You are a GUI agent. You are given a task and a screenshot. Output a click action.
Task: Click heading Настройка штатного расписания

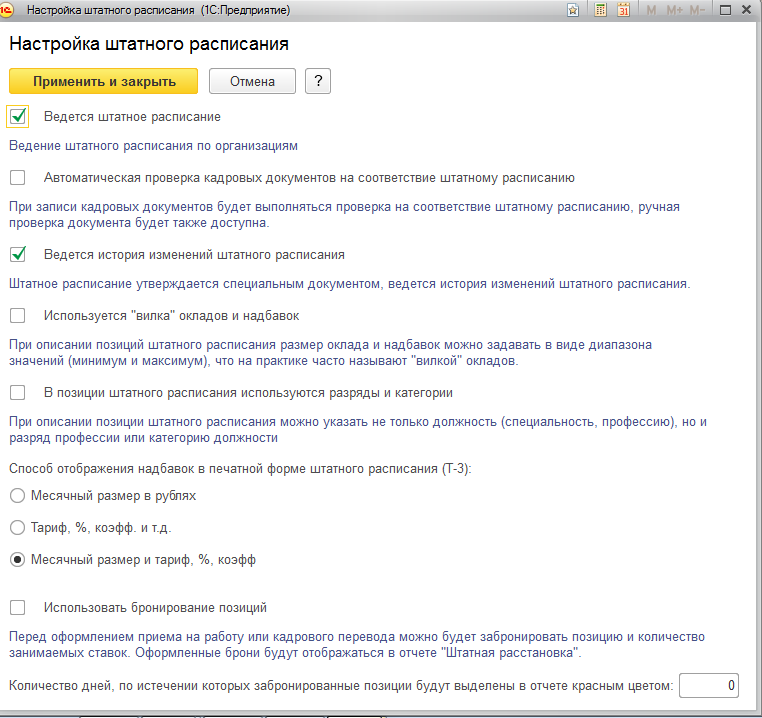pyautogui.click(x=149, y=44)
